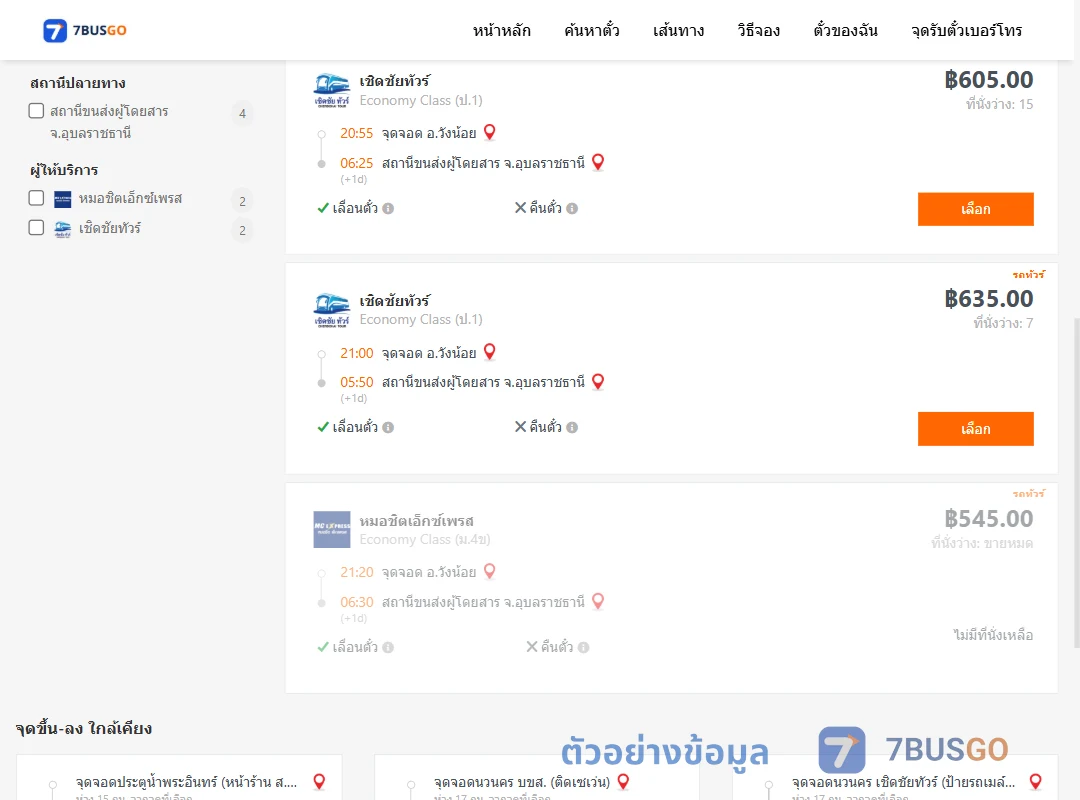1080x800 pixels.
Task: Open map pin for จุดจอดประตูน้ำพระอินทร์ nearby stop
Action: tap(319, 781)
